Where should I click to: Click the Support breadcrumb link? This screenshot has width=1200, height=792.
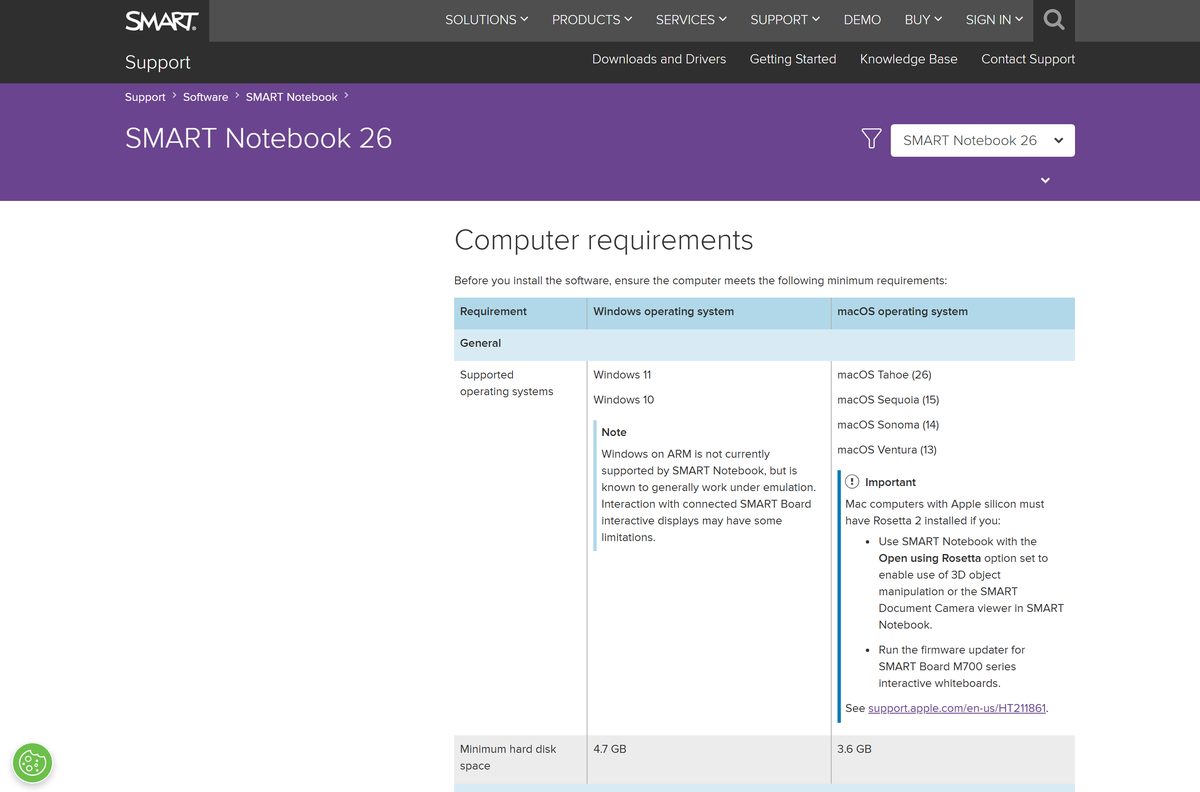coord(145,97)
